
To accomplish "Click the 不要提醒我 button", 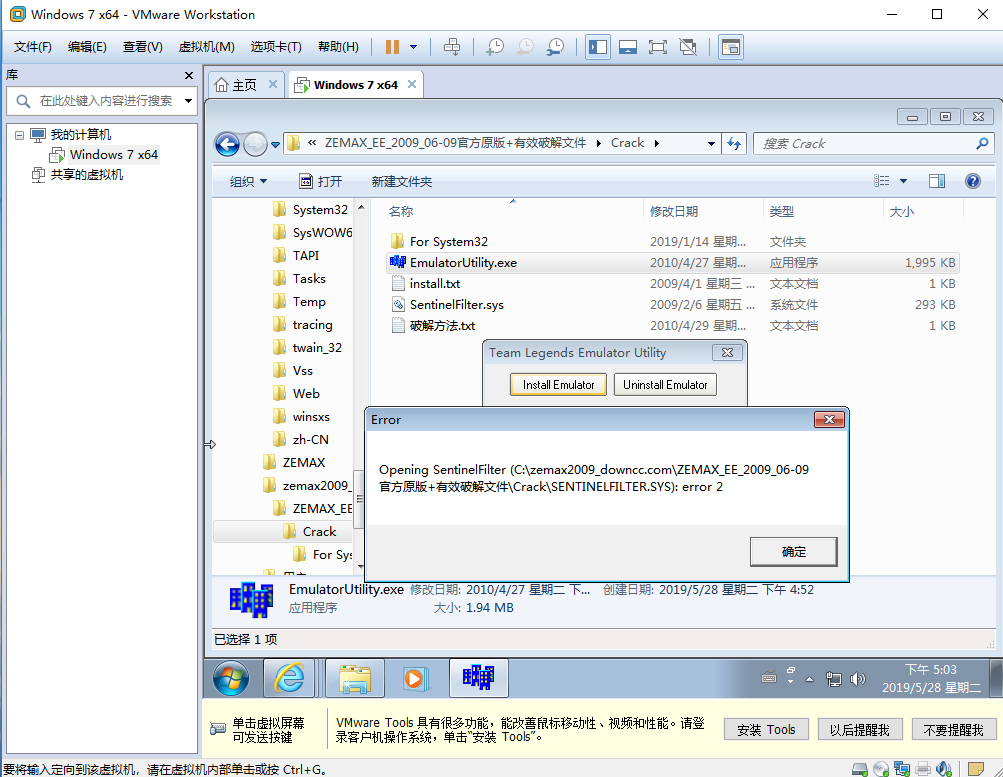I will tap(953, 730).
